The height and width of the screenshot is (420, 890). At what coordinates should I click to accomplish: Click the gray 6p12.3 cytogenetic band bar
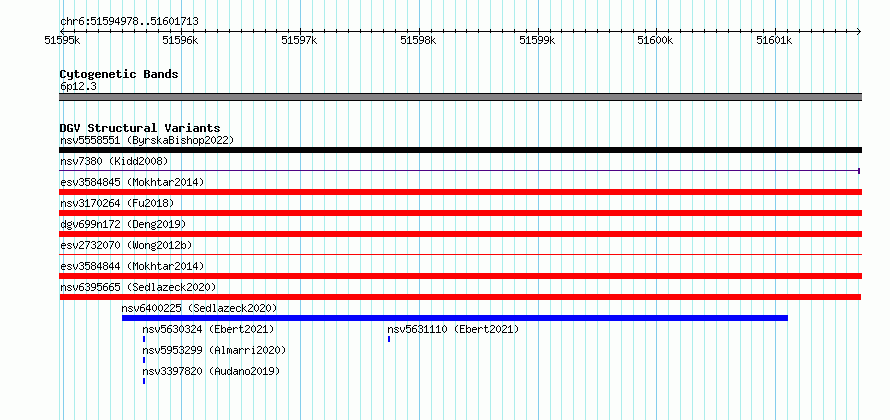coord(460,97)
